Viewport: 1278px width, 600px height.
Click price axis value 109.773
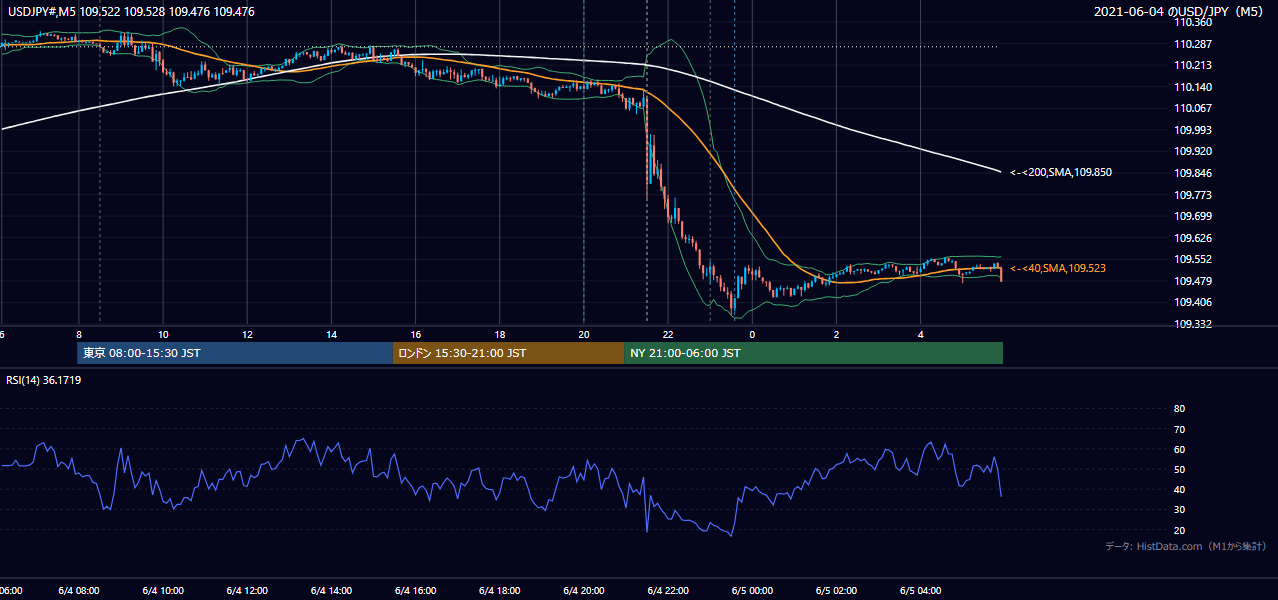point(1193,194)
